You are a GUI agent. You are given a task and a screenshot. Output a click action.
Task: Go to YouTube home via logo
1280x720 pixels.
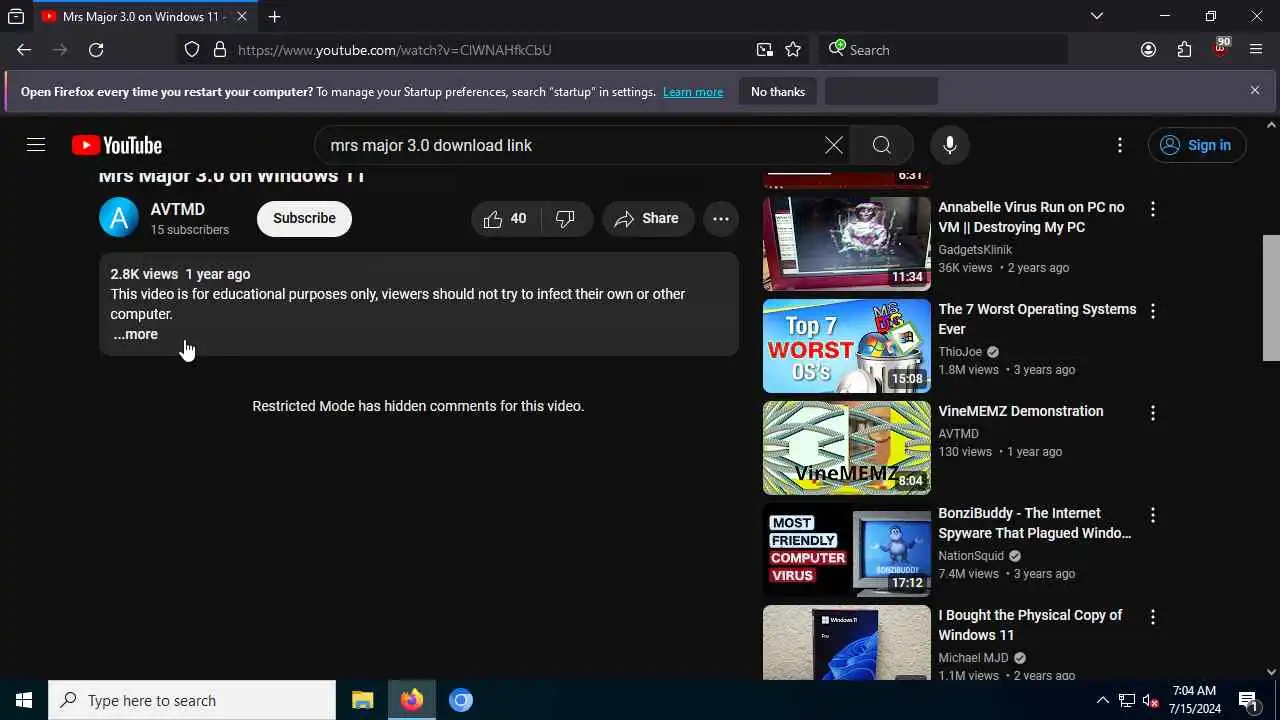(x=117, y=145)
